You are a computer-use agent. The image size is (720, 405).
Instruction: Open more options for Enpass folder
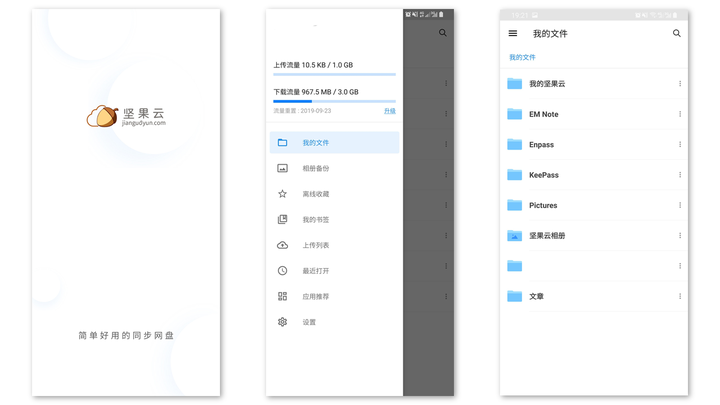680,144
